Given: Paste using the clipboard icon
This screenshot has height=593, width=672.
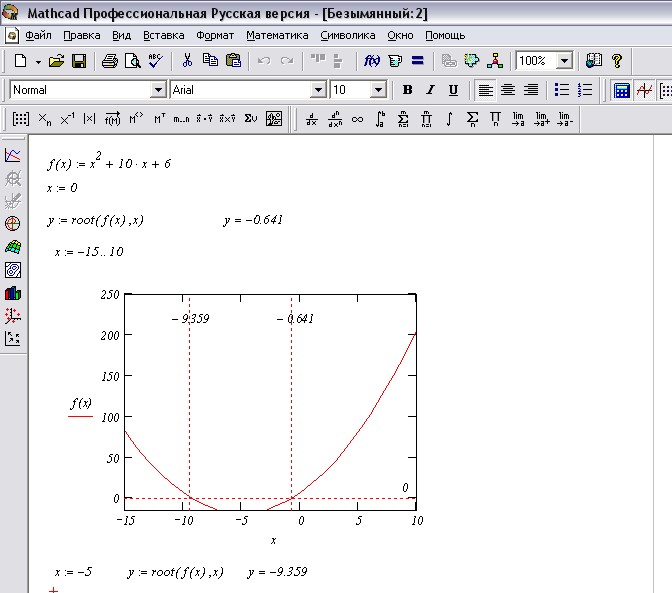Looking at the screenshot, I should click(233, 60).
